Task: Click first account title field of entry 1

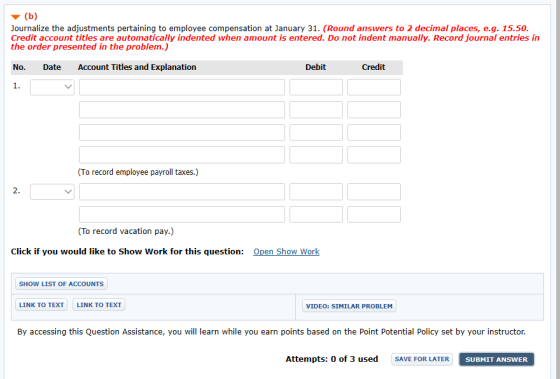Action: point(182,87)
